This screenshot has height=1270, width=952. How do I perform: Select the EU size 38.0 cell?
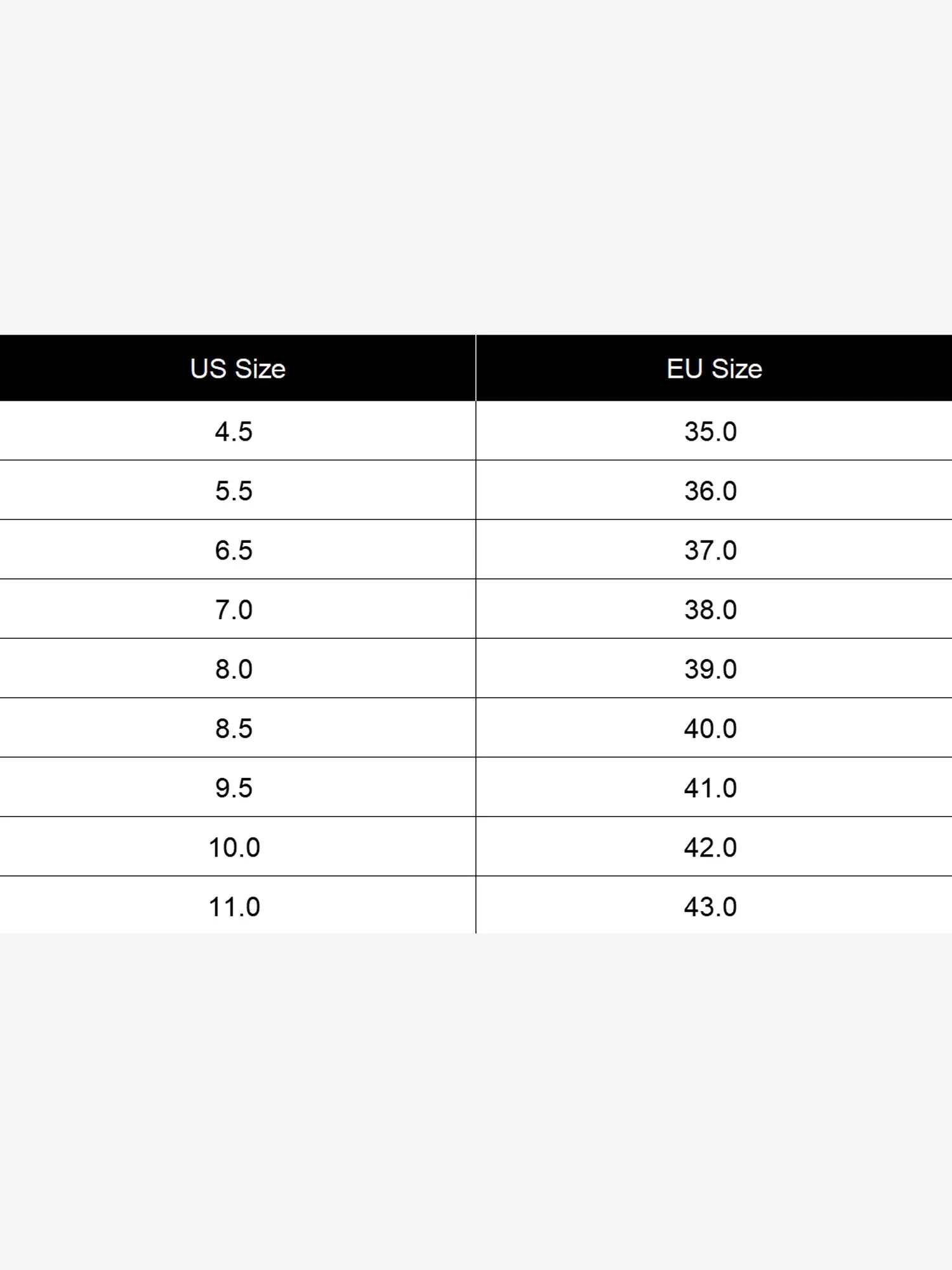pos(710,610)
